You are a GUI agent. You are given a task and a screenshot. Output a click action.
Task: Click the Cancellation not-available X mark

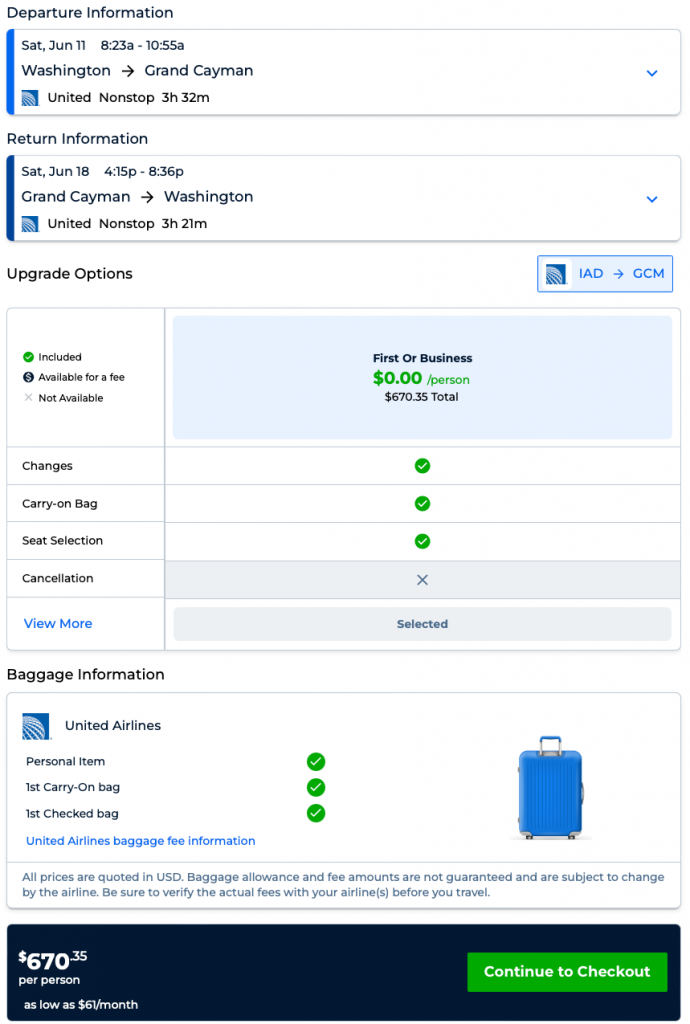click(x=422, y=580)
